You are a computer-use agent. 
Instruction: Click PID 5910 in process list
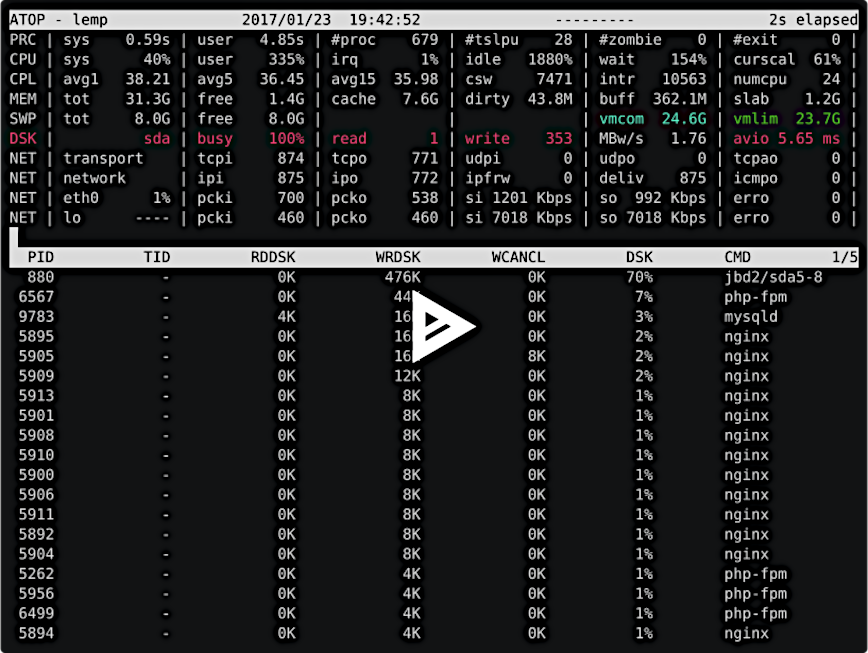36,455
